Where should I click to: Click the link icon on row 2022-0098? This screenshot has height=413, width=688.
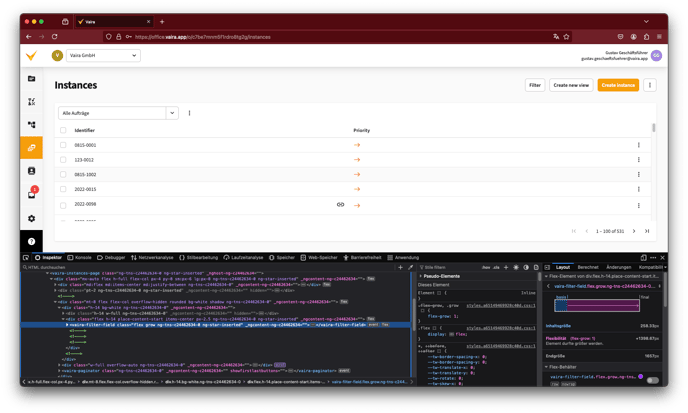pyautogui.click(x=340, y=205)
